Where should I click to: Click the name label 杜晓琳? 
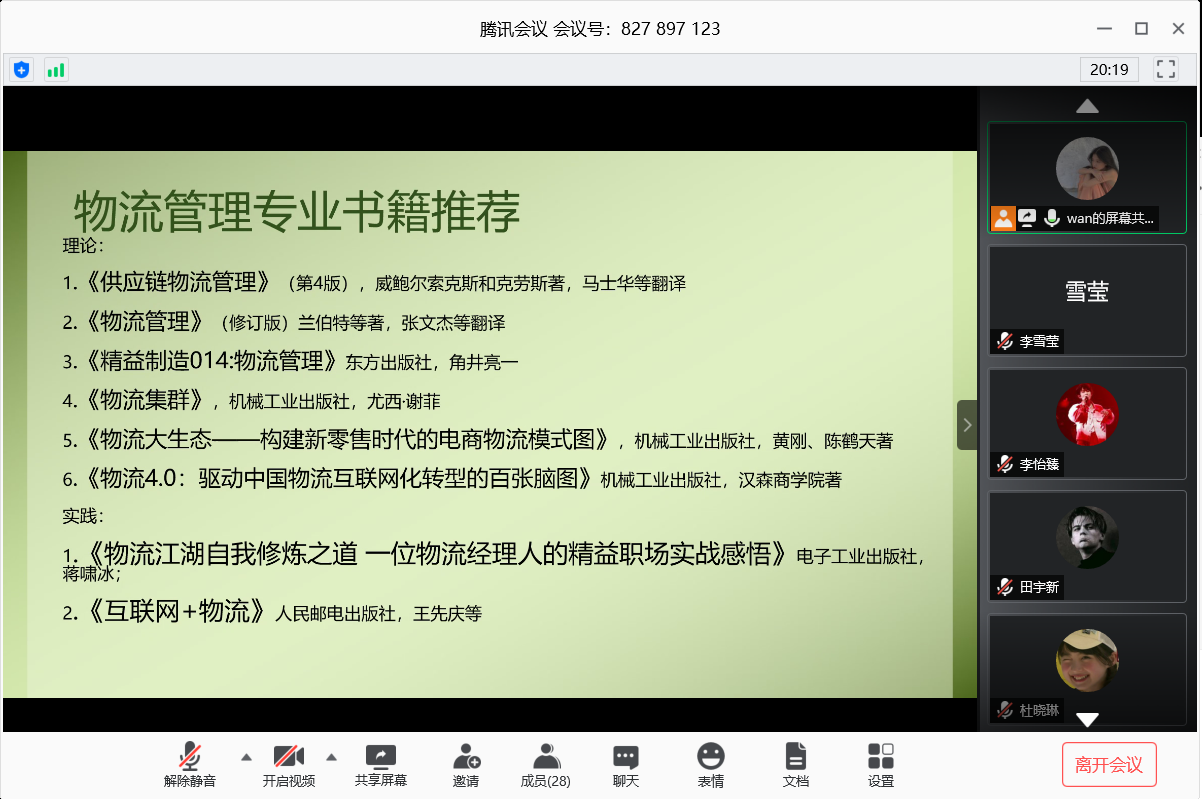1039,710
